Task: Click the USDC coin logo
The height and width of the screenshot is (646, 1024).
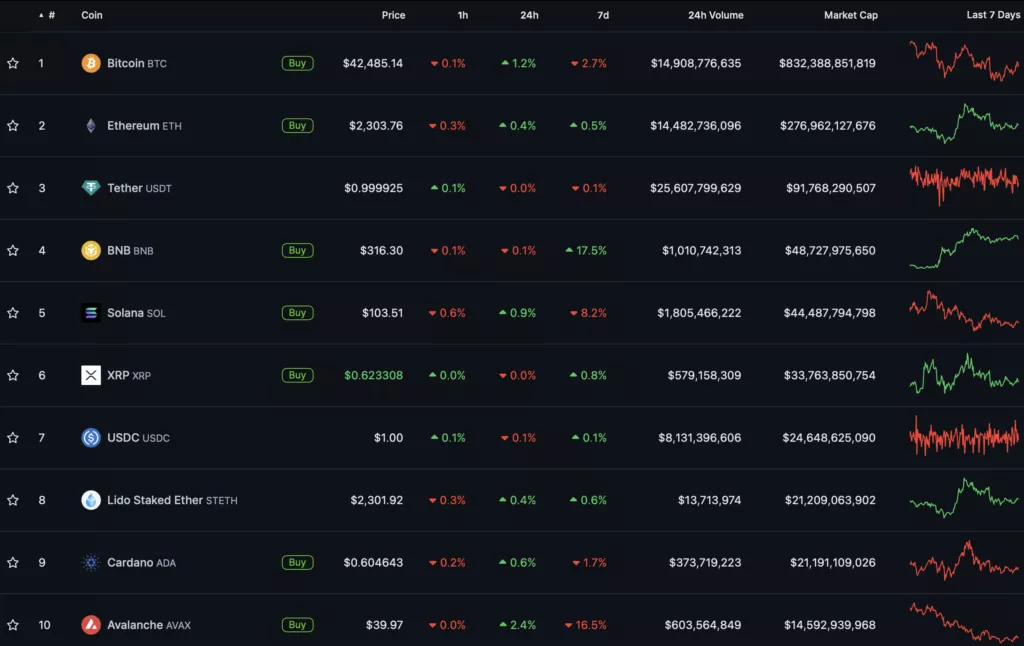Action: point(91,438)
